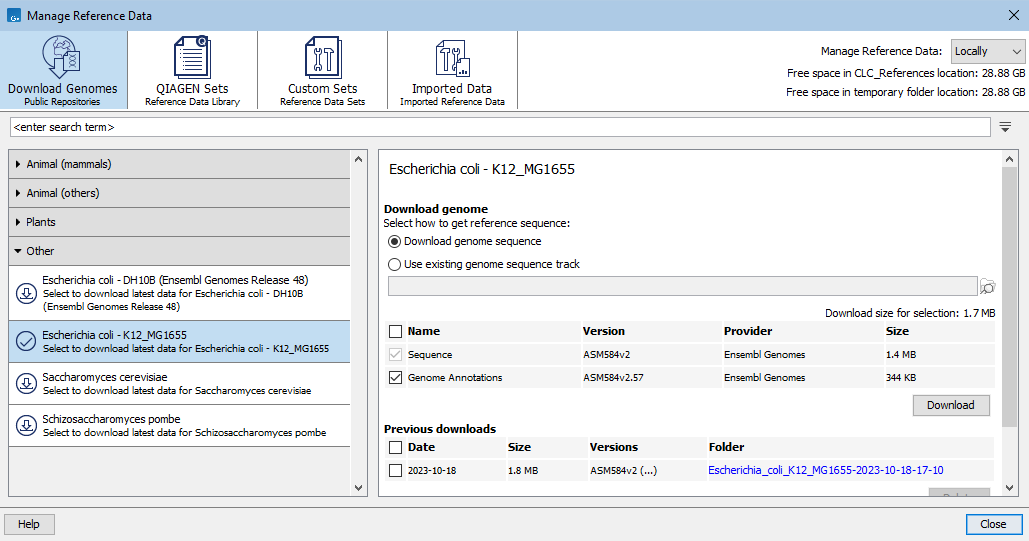Open the Download Genomes section icon
Viewport: 1029px width, 541px height.
(63, 60)
